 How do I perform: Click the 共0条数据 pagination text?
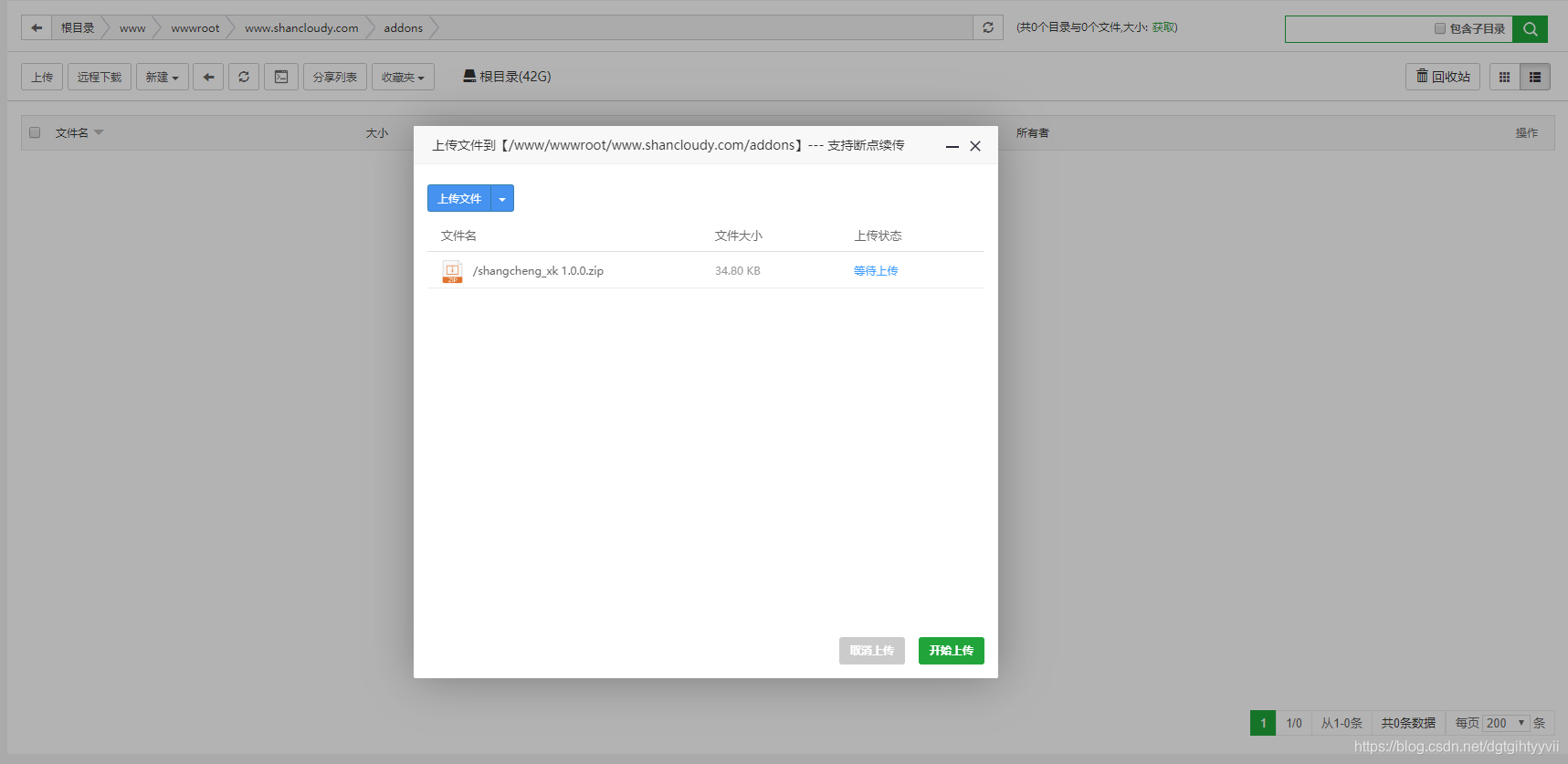tap(1408, 723)
